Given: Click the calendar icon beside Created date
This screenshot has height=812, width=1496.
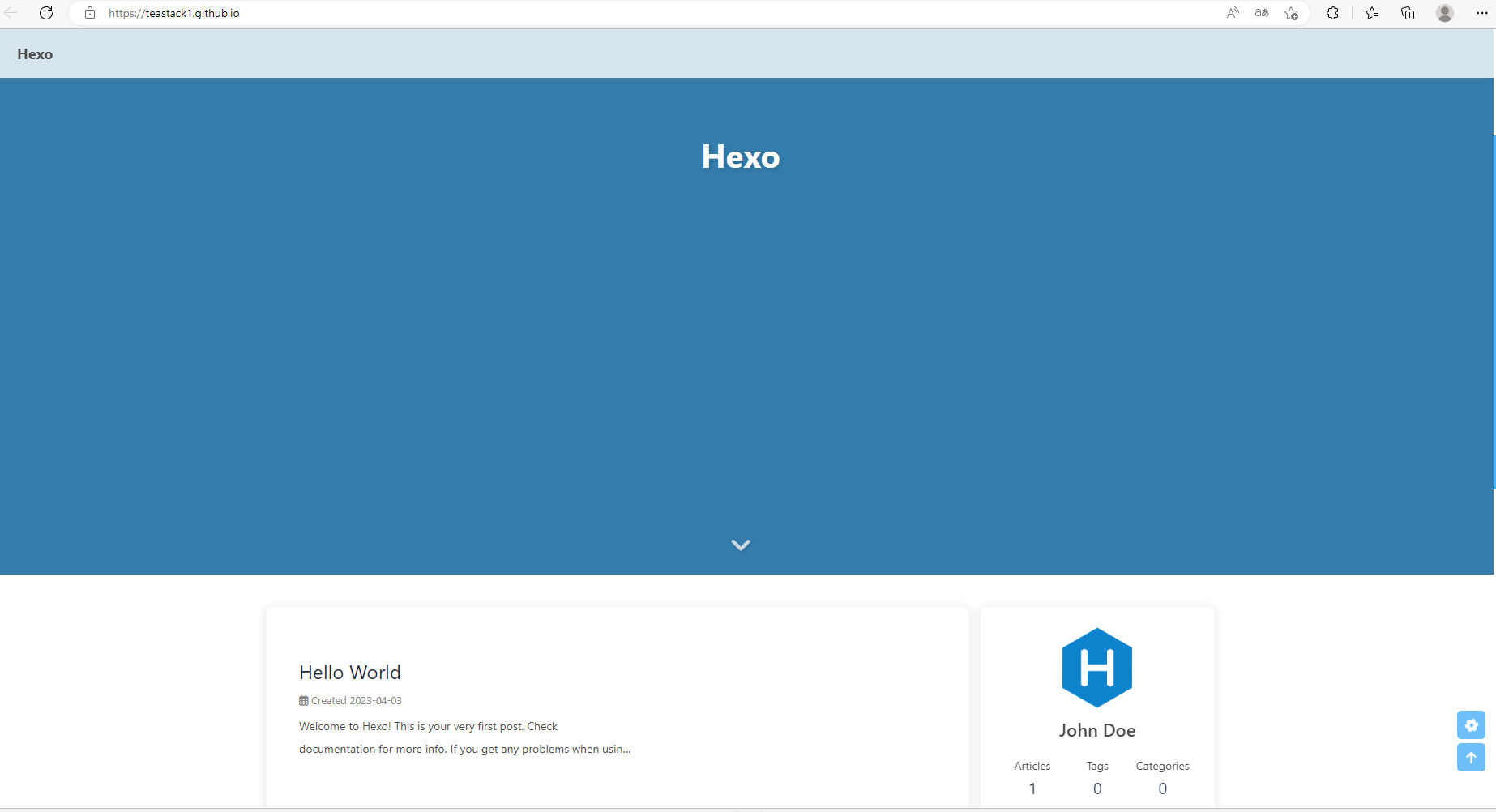Looking at the screenshot, I should (304, 701).
